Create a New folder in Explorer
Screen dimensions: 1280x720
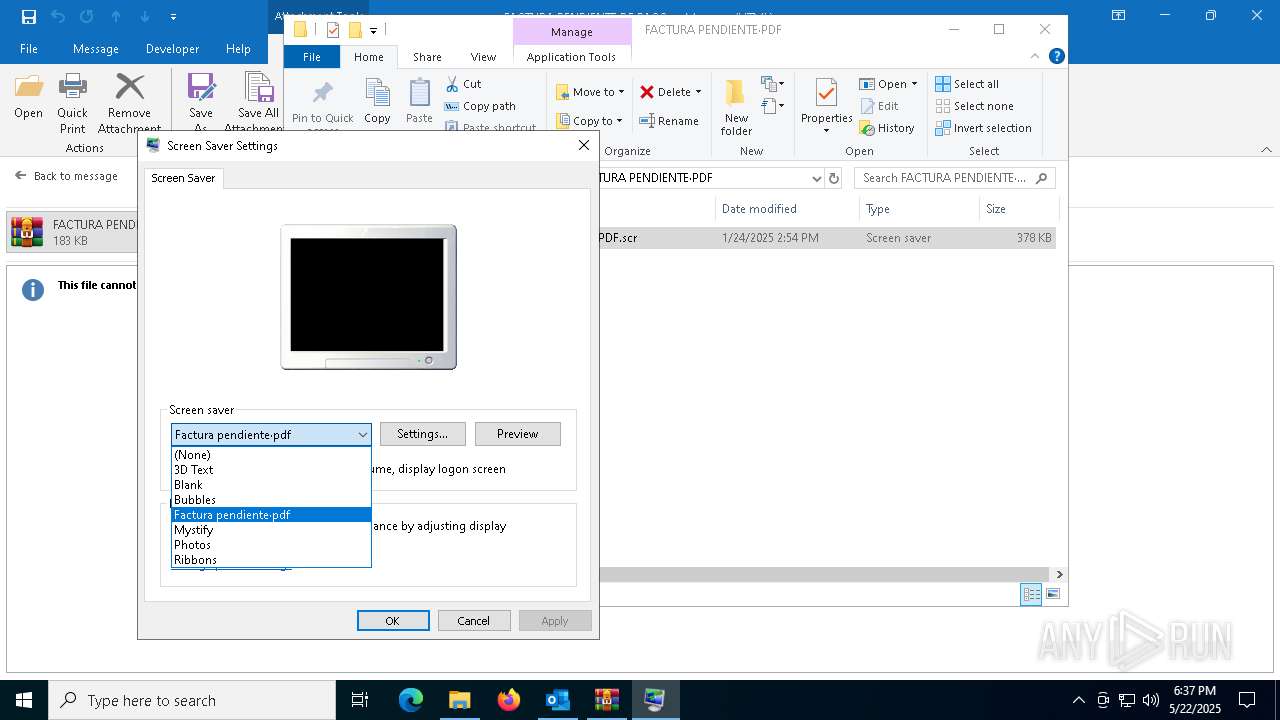point(736,107)
